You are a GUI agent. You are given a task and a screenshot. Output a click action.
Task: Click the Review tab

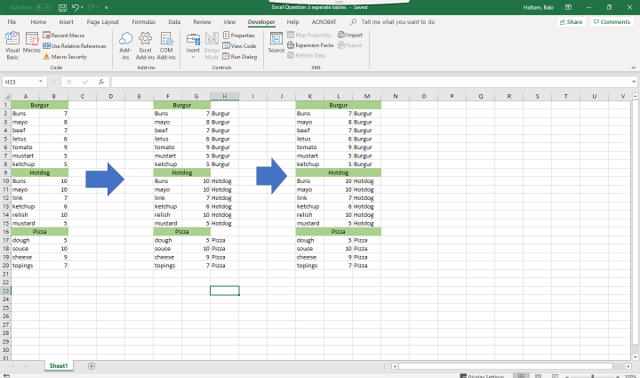click(x=202, y=22)
